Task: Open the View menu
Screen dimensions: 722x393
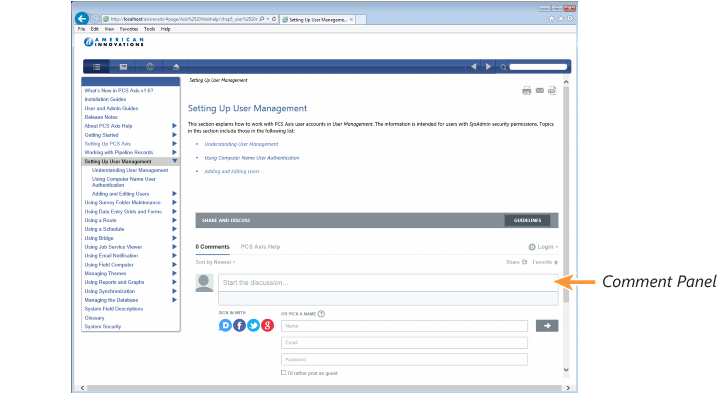Action: tap(109, 29)
